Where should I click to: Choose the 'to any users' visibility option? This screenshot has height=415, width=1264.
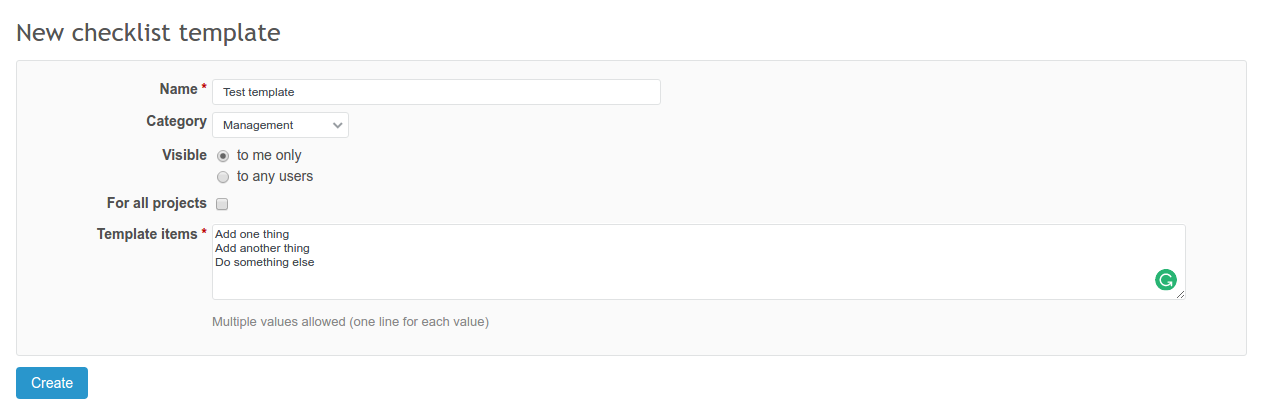[x=223, y=177]
